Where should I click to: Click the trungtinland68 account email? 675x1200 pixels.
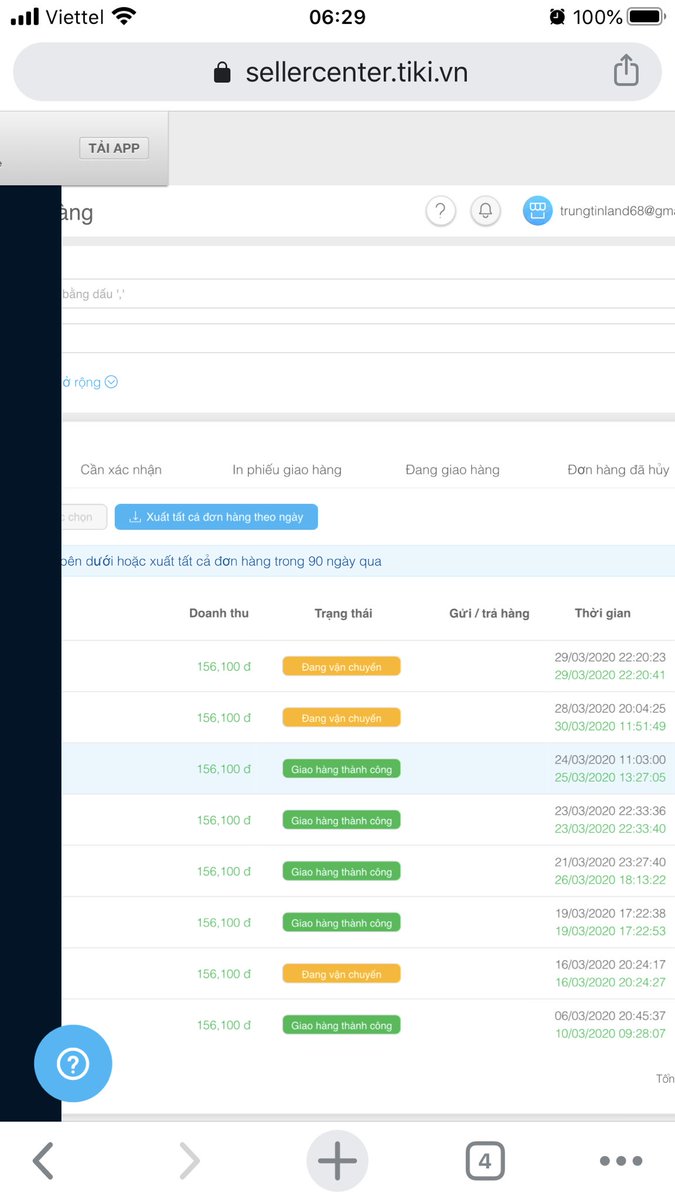pos(617,211)
